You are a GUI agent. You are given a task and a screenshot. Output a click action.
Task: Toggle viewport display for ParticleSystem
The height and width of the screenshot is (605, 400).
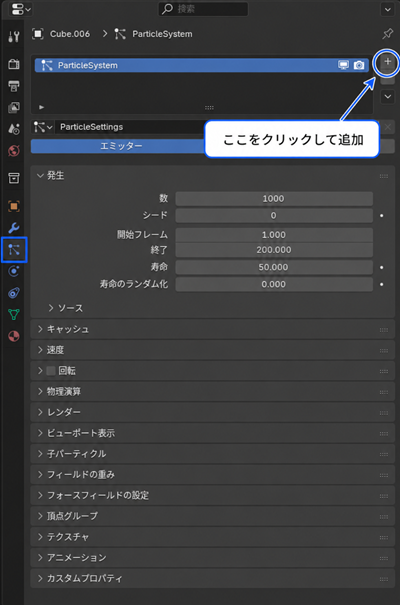tap(343, 65)
